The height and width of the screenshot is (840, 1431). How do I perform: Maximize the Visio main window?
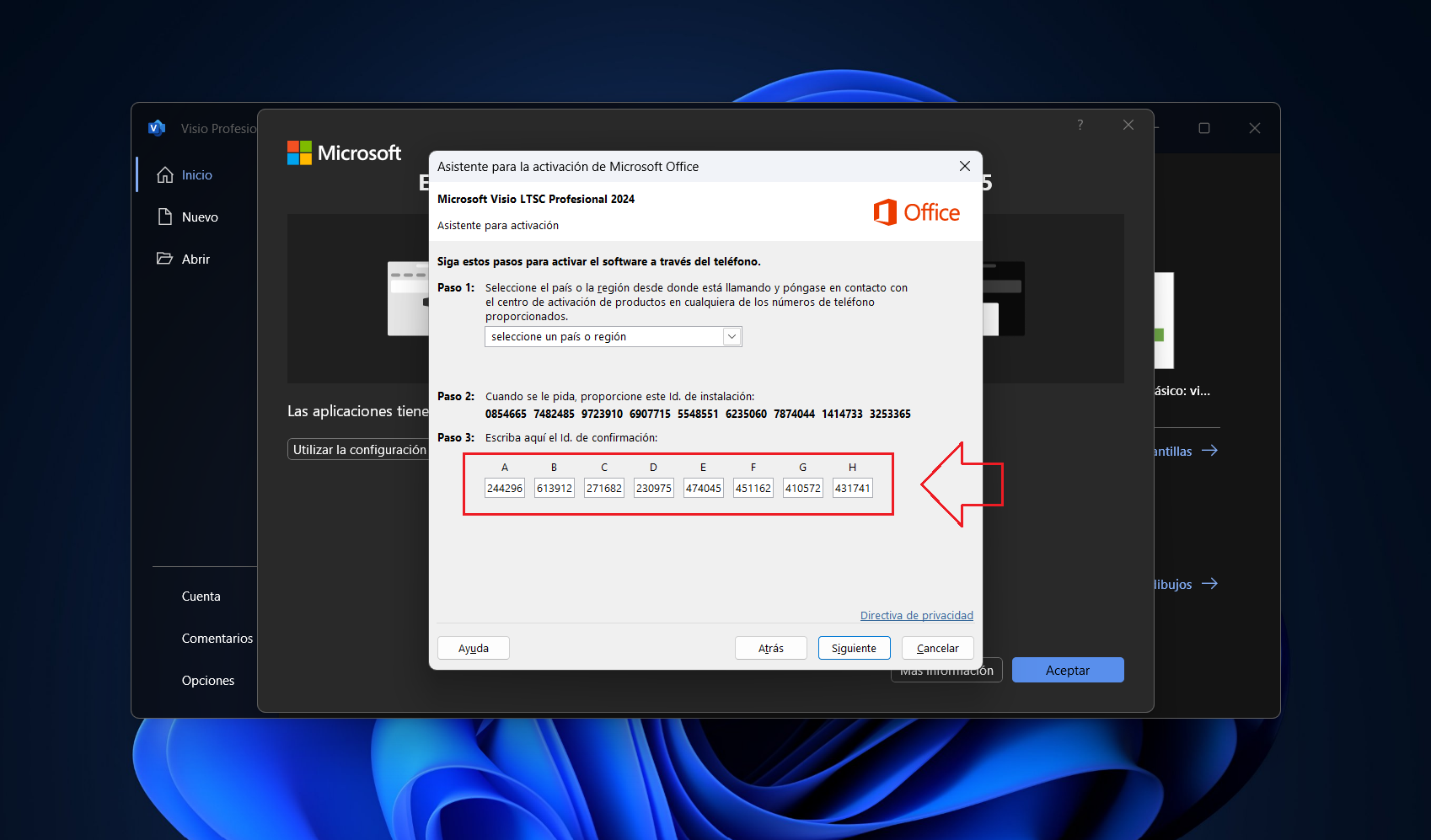pyautogui.click(x=1204, y=128)
